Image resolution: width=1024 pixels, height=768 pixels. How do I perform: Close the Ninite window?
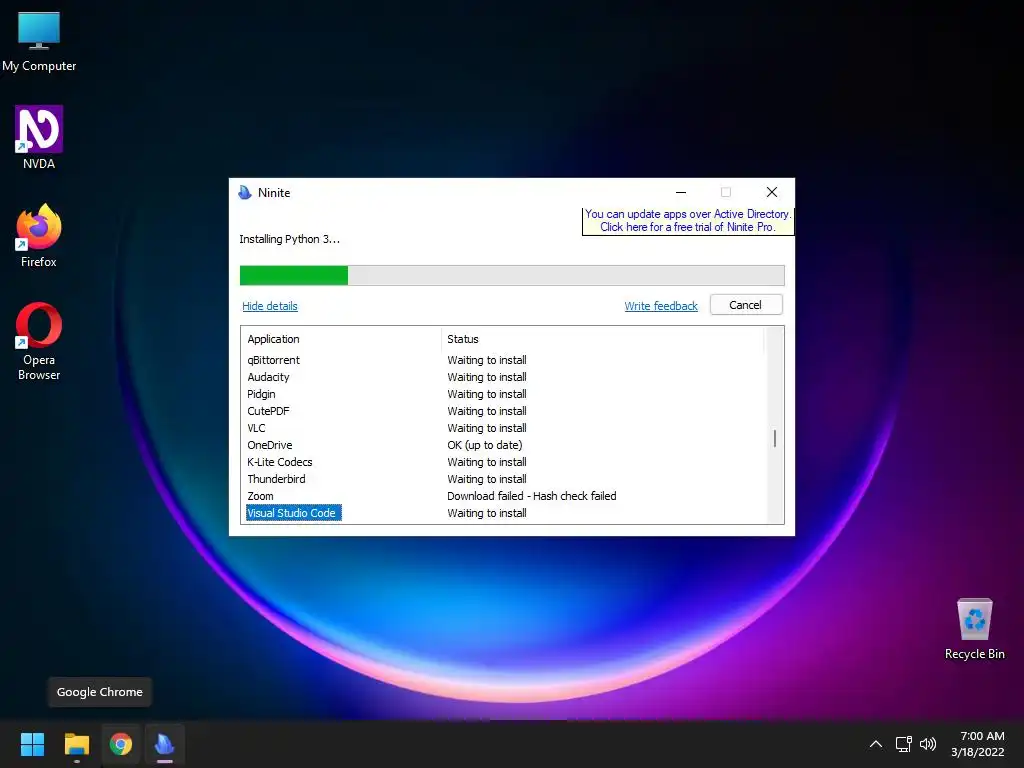click(771, 192)
